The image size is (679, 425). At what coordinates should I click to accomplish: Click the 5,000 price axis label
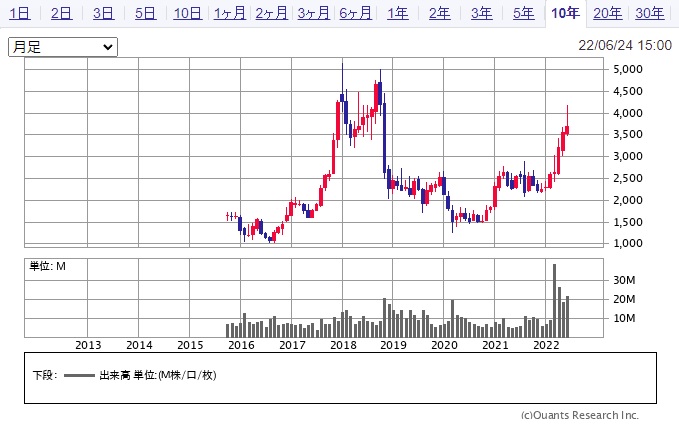pos(627,69)
